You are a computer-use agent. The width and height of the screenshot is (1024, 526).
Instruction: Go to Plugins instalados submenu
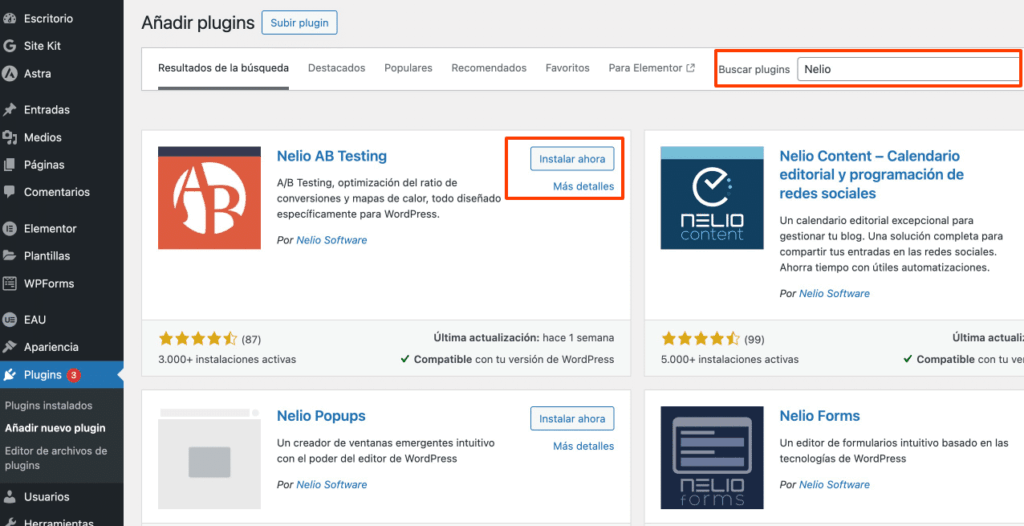(x=48, y=406)
